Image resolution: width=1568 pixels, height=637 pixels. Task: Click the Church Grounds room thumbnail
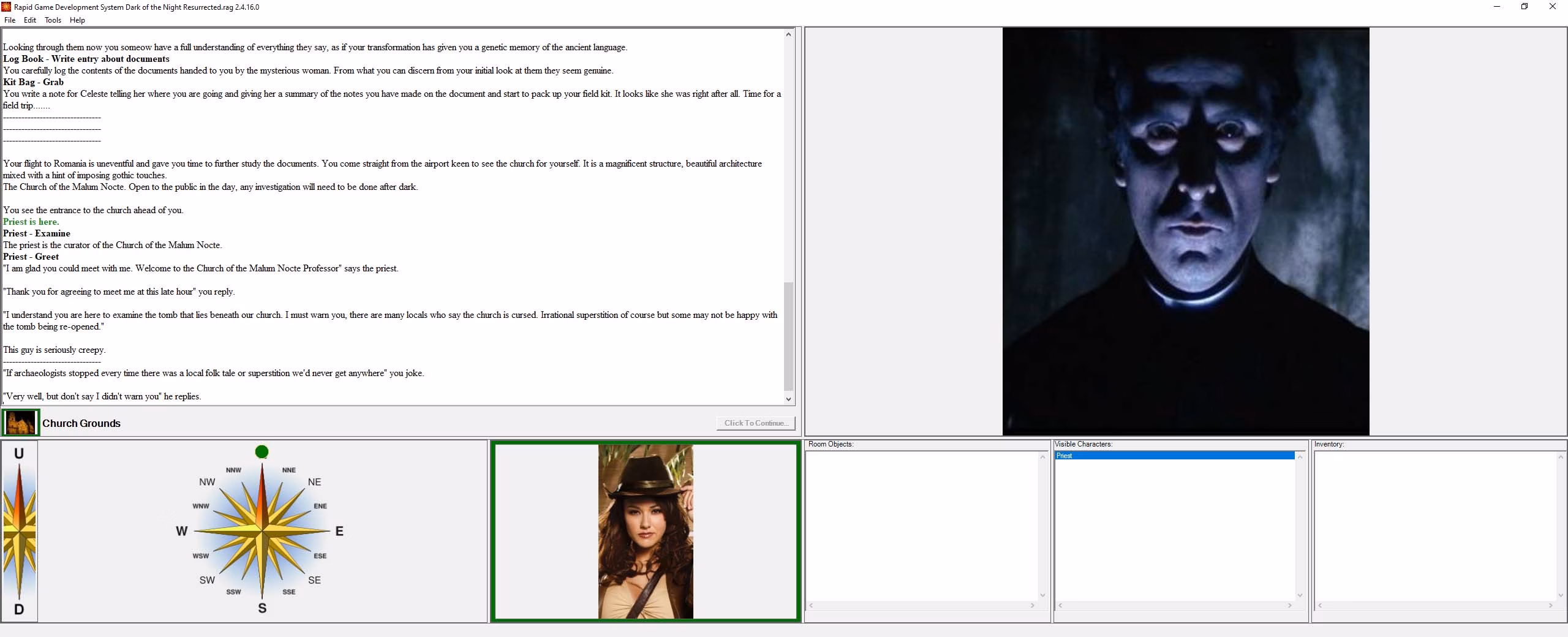coord(21,423)
